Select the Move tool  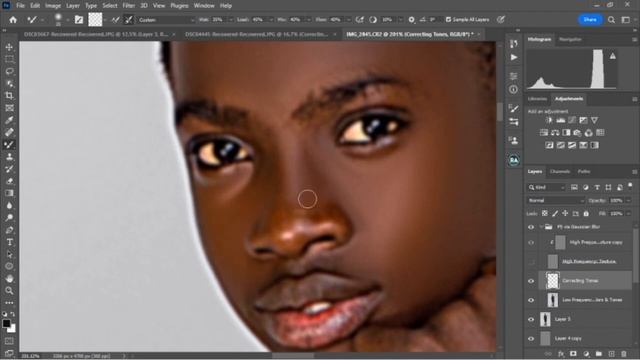(9, 47)
